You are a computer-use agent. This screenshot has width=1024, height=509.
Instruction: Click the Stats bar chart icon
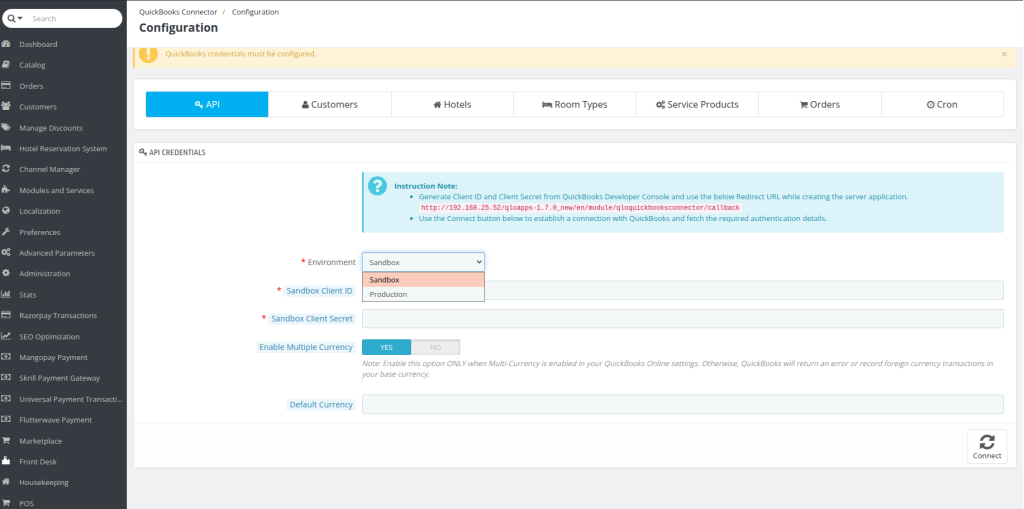click(x=6, y=295)
